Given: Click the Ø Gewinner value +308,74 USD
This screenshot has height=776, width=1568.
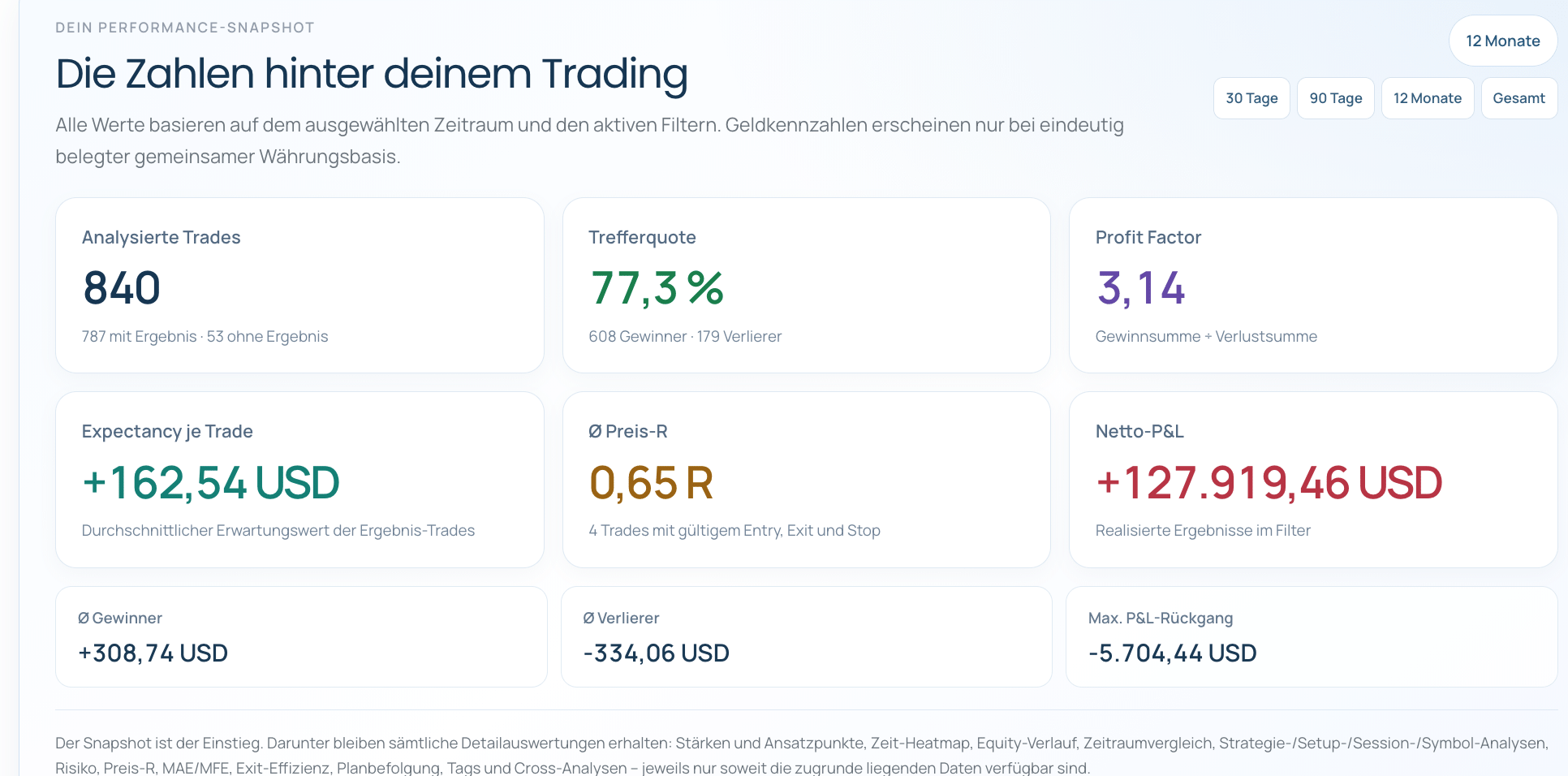Looking at the screenshot, I should click(153, 653).
